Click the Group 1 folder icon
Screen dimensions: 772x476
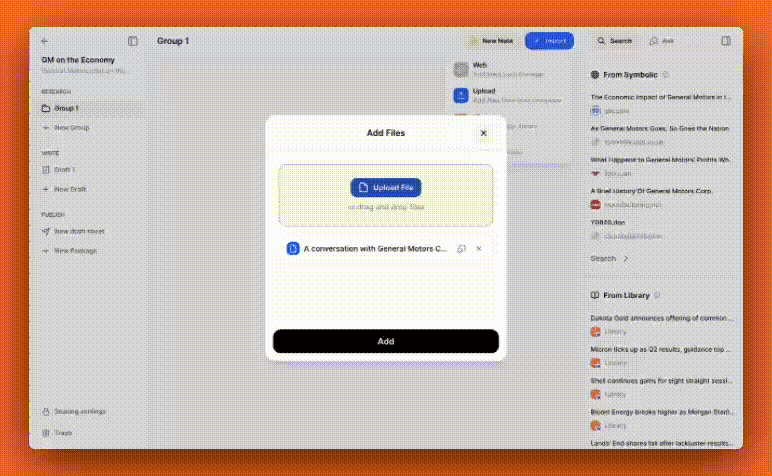coord(46,108)
